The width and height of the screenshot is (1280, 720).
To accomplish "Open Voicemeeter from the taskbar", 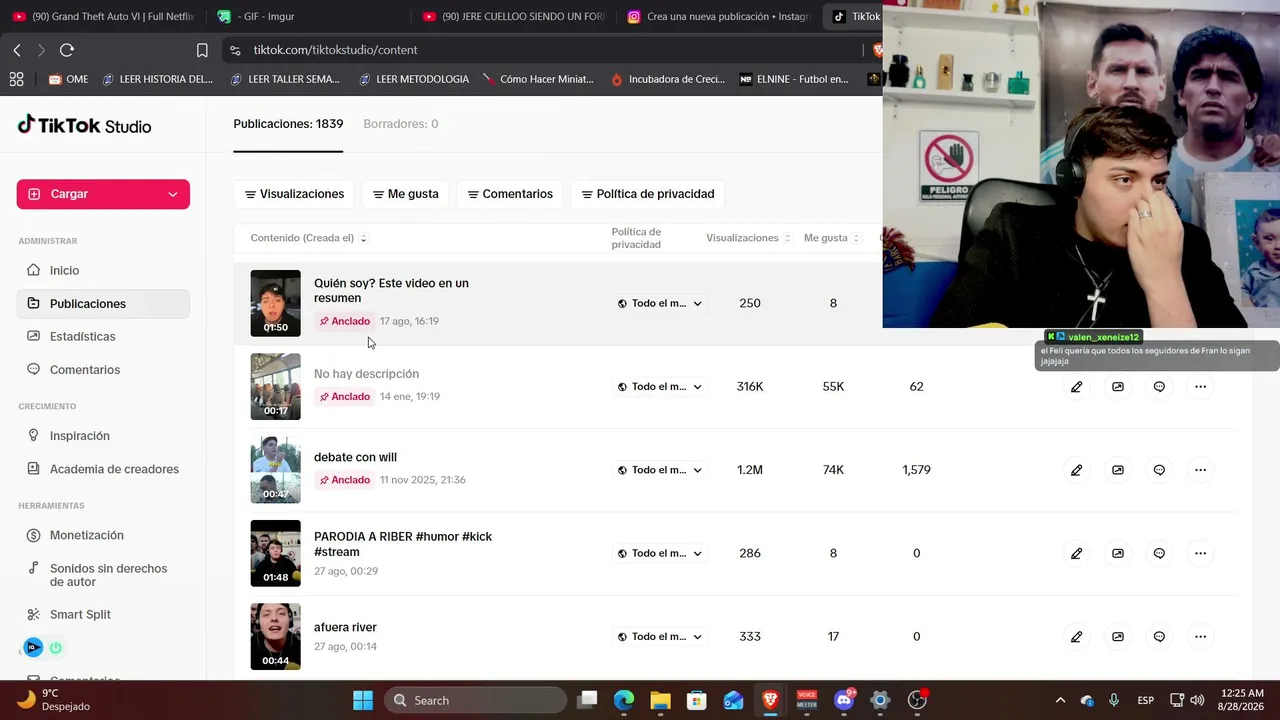I will 806,700.
